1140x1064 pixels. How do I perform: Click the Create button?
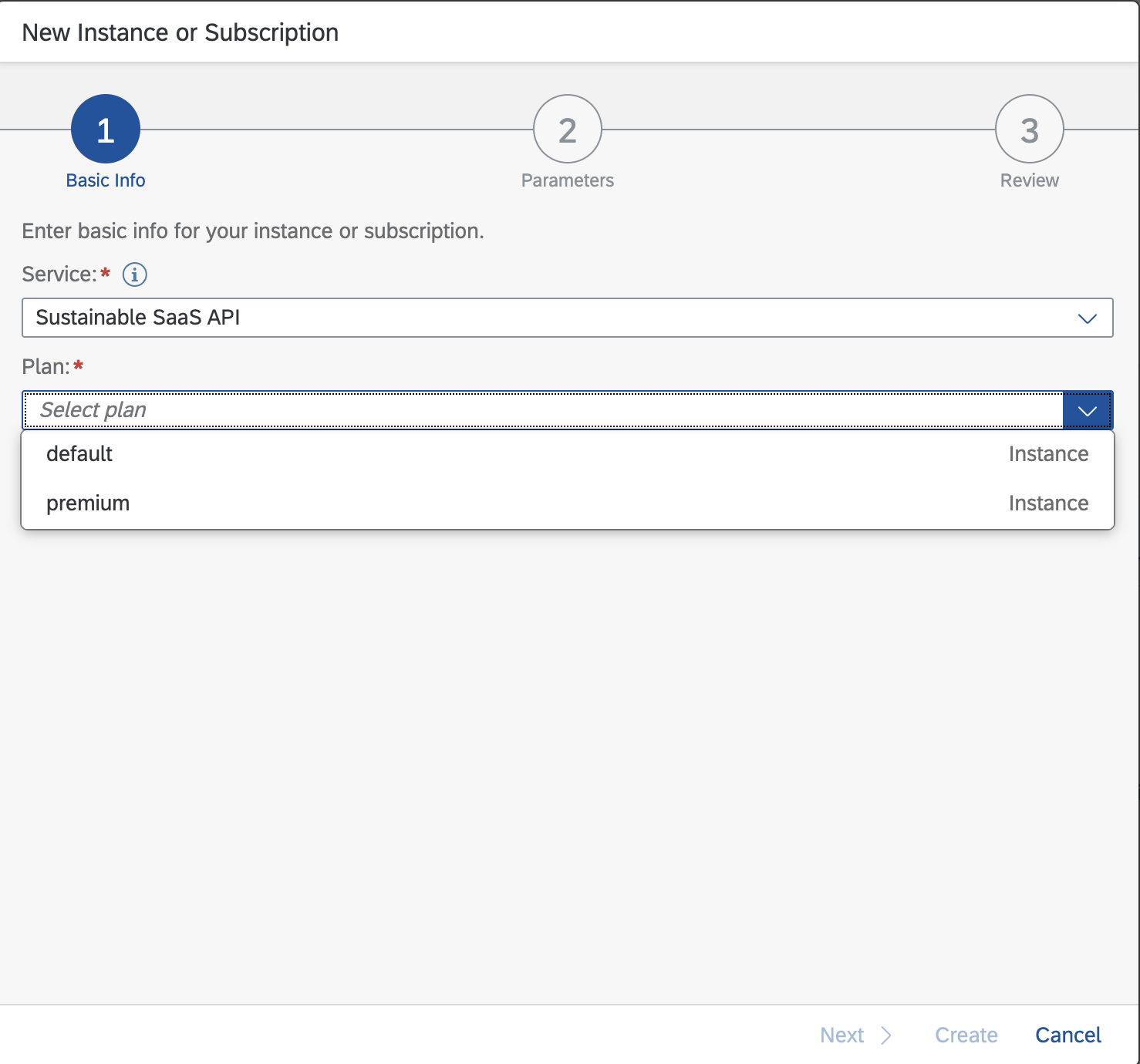[966, 1035]
